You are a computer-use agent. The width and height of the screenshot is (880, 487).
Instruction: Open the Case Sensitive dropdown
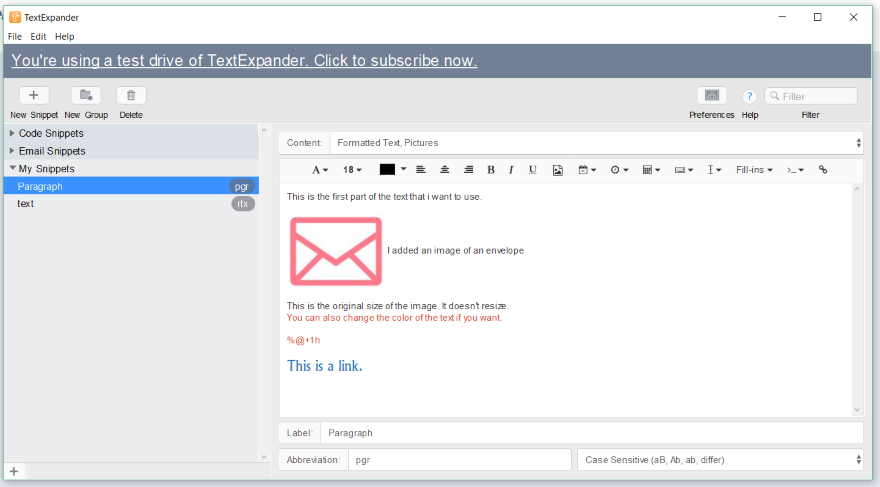tap(720, 460)
